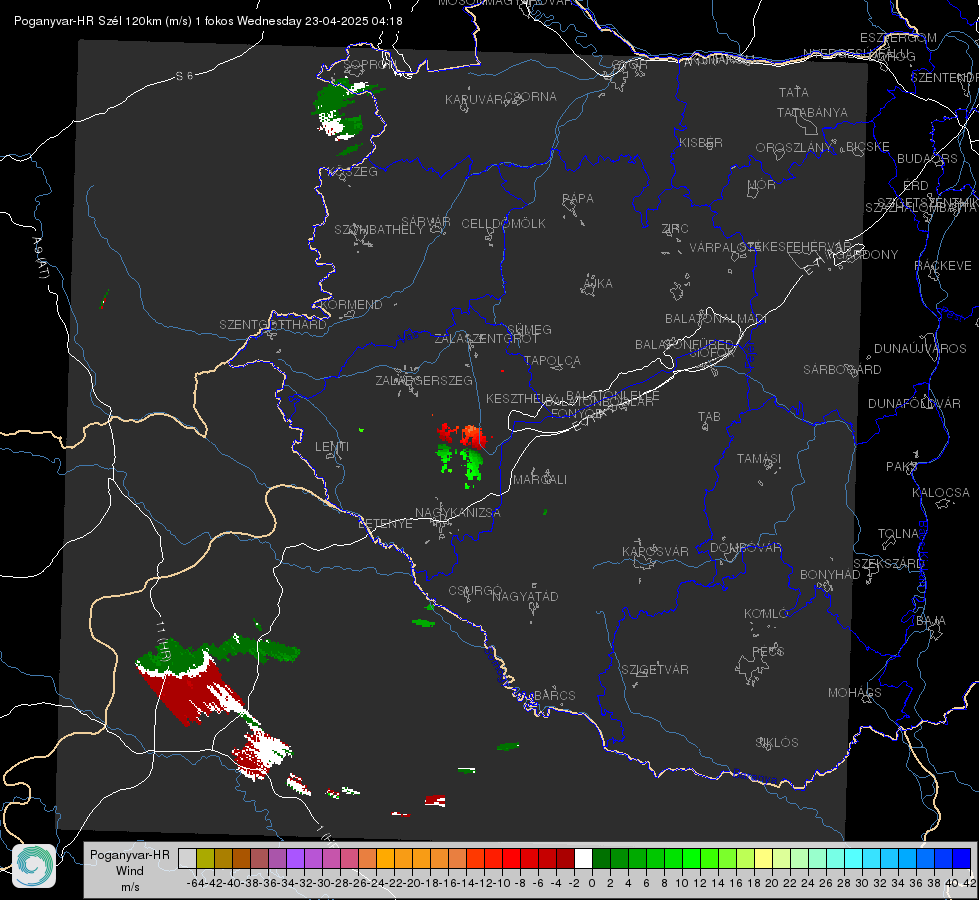Click the MARCALI town label
The height and width of the screenshot is (900, 979).
[x=539, y=480]
